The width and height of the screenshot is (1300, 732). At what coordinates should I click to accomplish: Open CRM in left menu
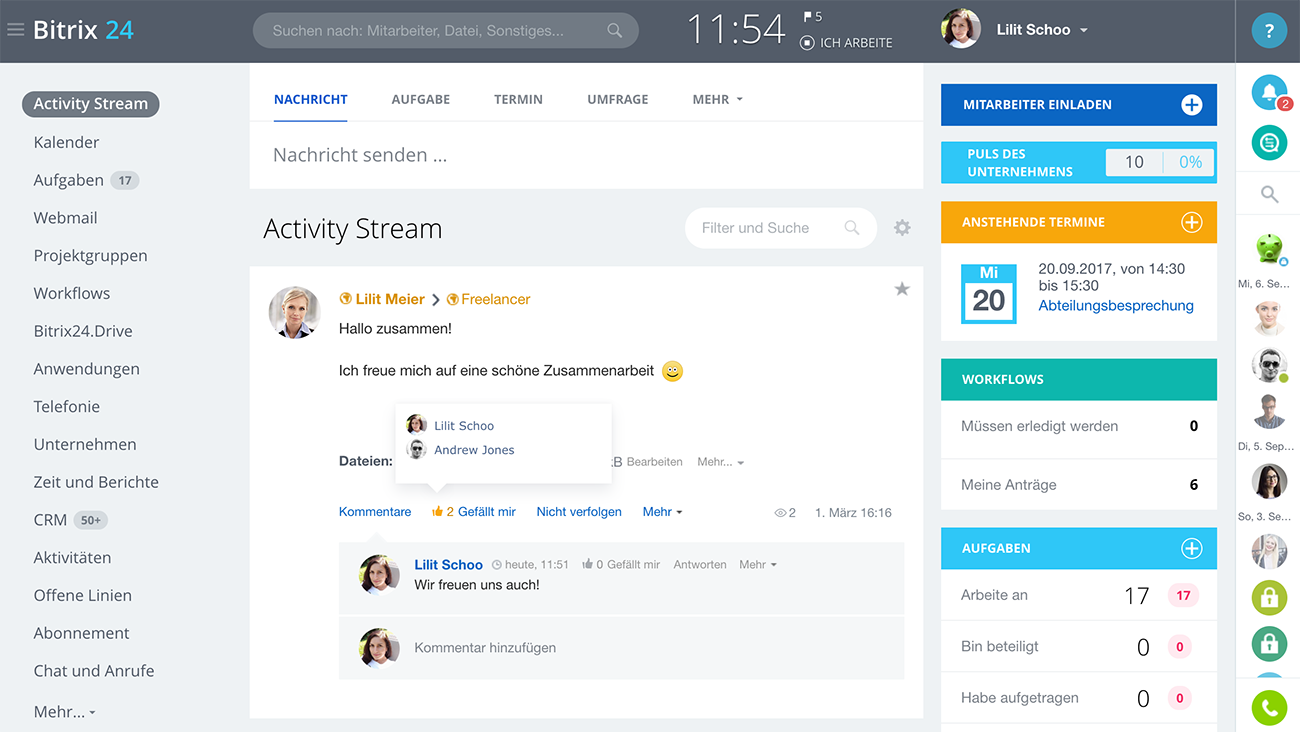50,520
